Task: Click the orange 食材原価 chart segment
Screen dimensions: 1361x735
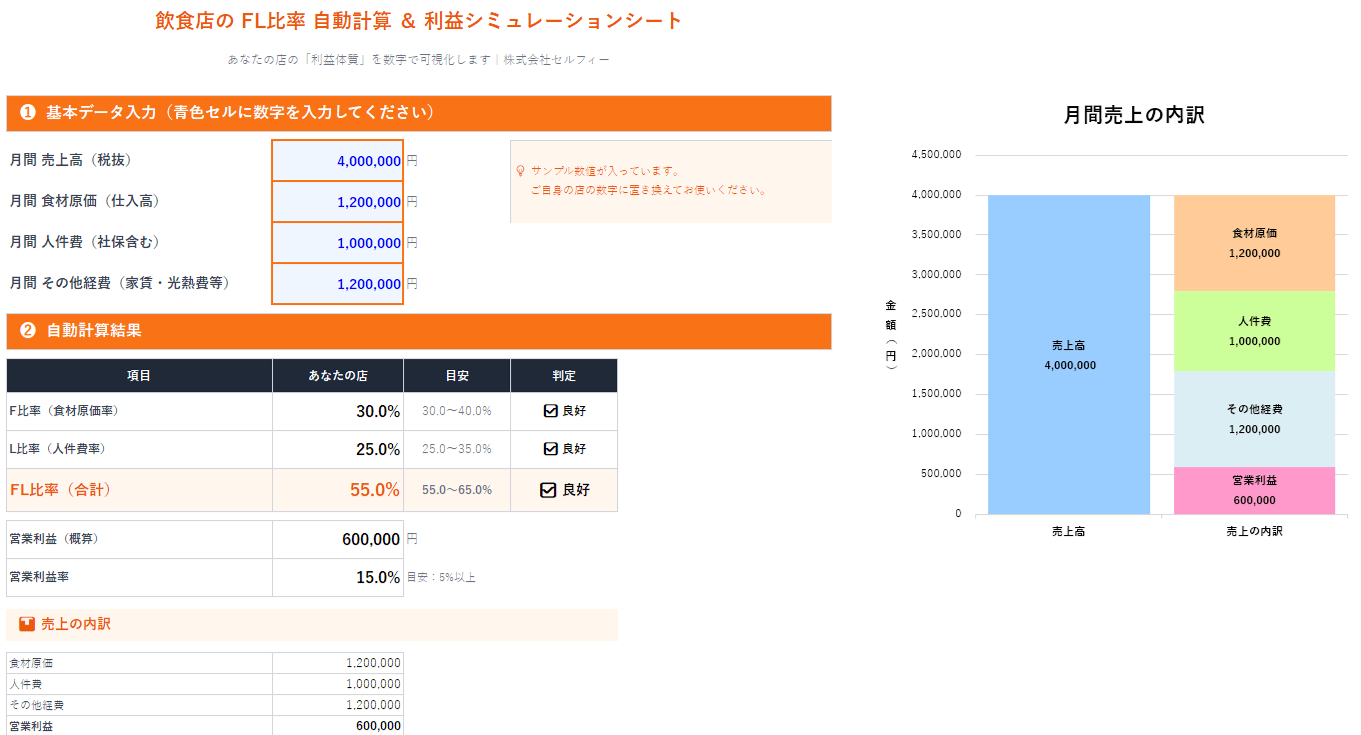Action: click(1254, 243)
